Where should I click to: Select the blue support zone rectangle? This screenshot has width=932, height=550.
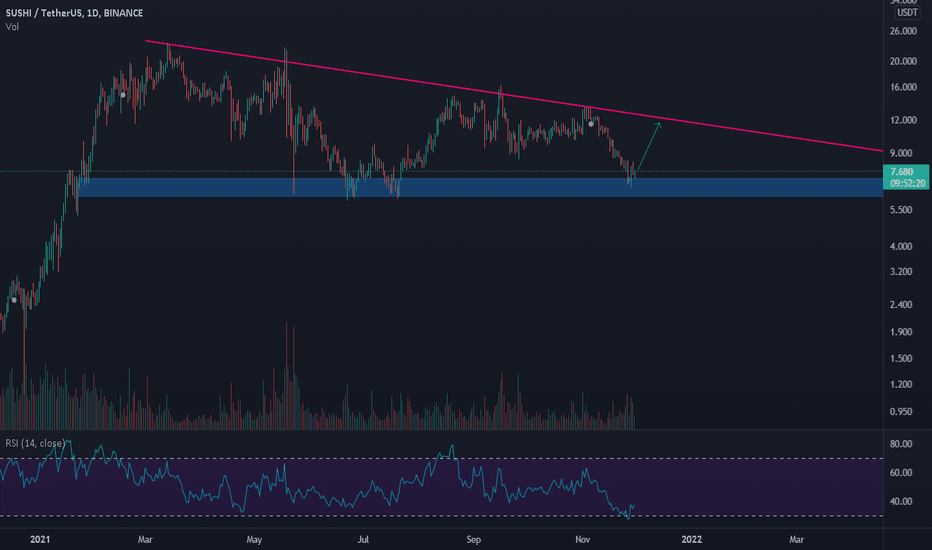(480, 187)
